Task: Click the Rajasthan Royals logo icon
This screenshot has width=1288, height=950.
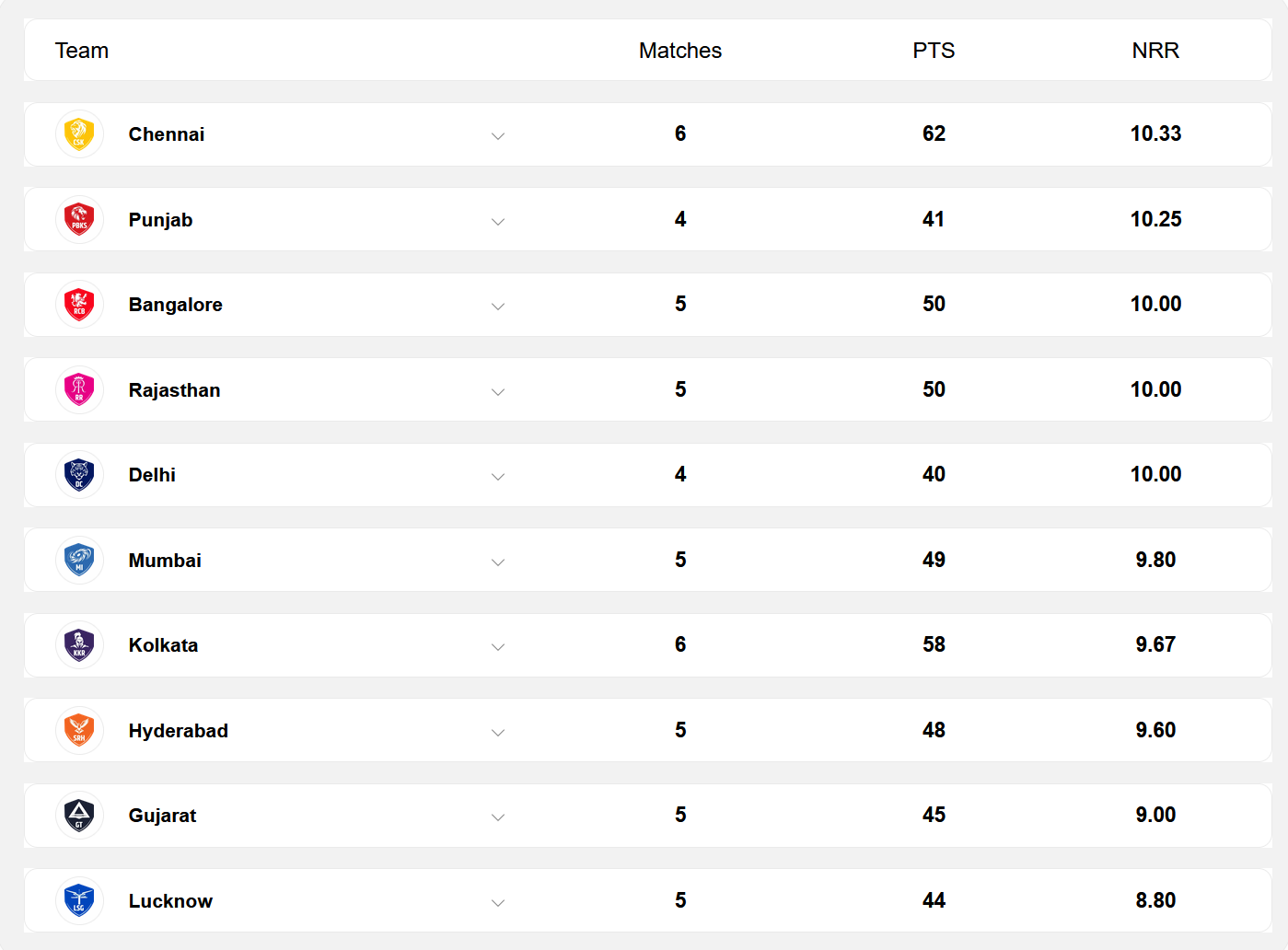Action: click(x=79, y=390)
